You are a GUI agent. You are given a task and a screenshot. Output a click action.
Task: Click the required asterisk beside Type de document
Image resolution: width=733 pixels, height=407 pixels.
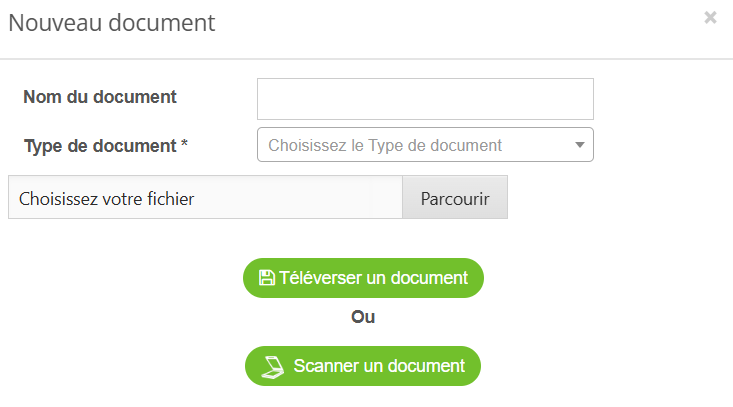pos(184,145)
